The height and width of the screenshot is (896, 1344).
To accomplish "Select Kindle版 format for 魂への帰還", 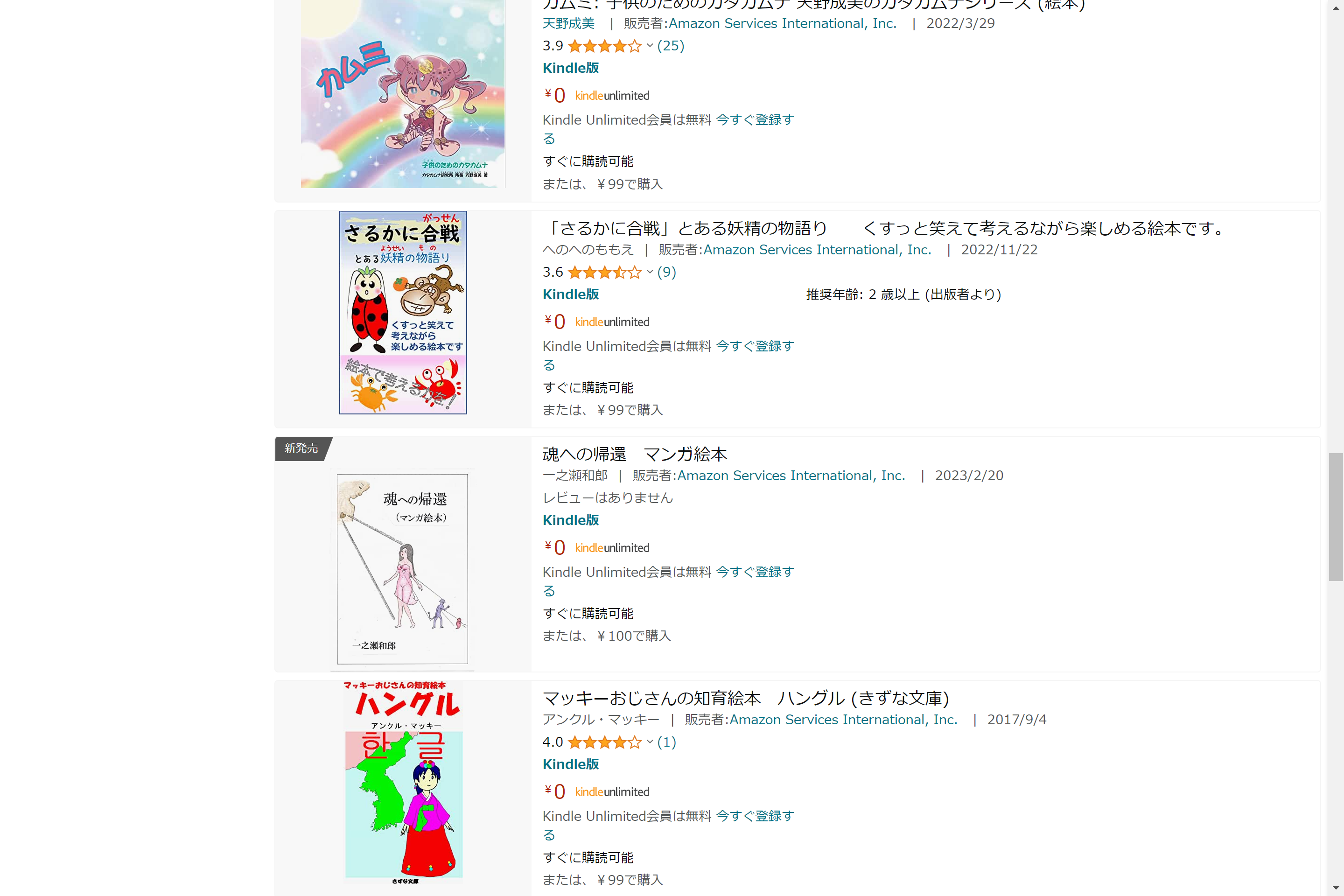I will (x=571, y=520).
